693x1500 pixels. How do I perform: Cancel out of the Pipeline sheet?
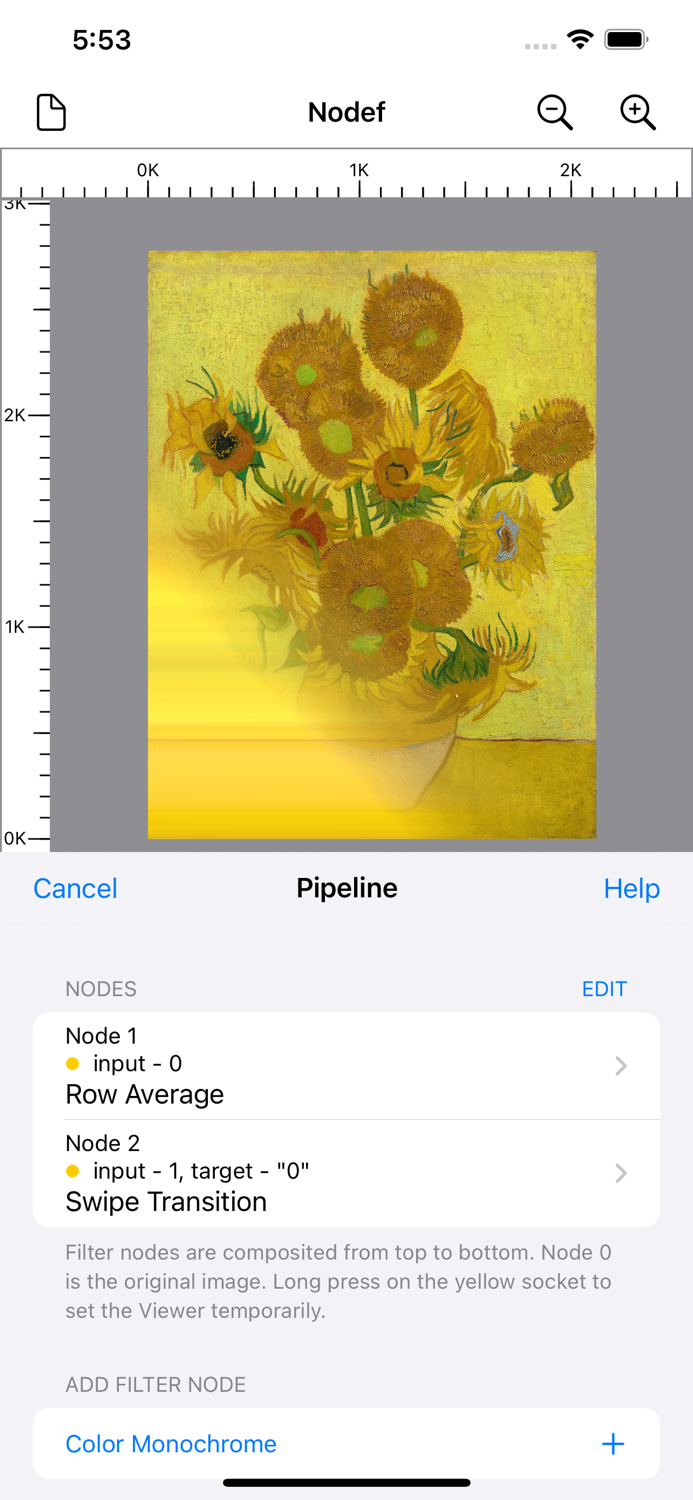point(75,888)
